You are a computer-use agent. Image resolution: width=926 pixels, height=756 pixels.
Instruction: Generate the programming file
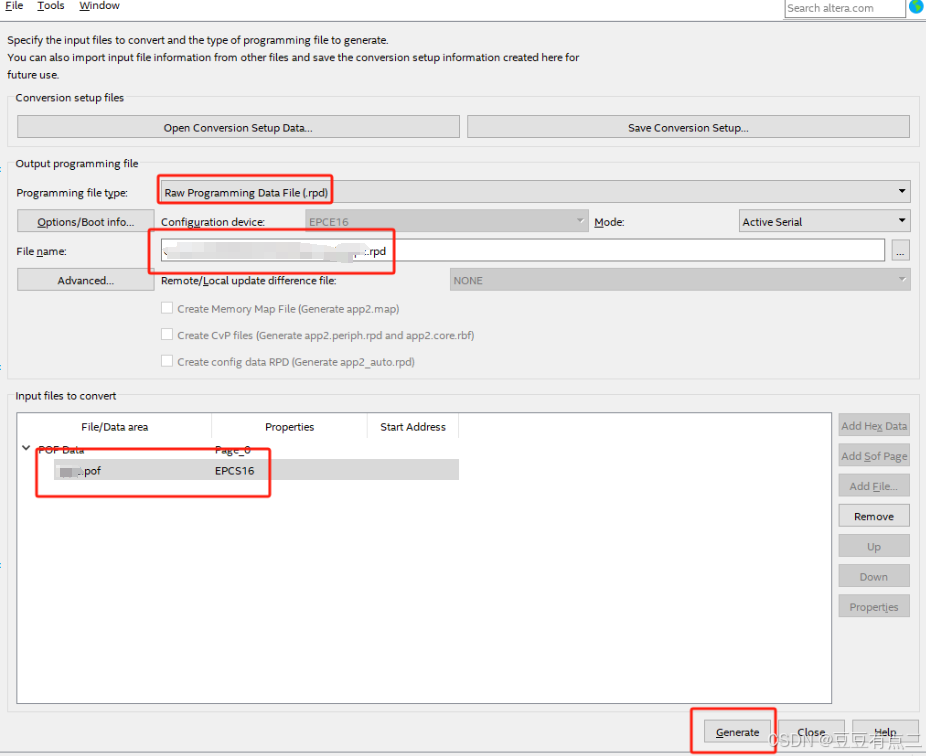click(x=737, y=732)
